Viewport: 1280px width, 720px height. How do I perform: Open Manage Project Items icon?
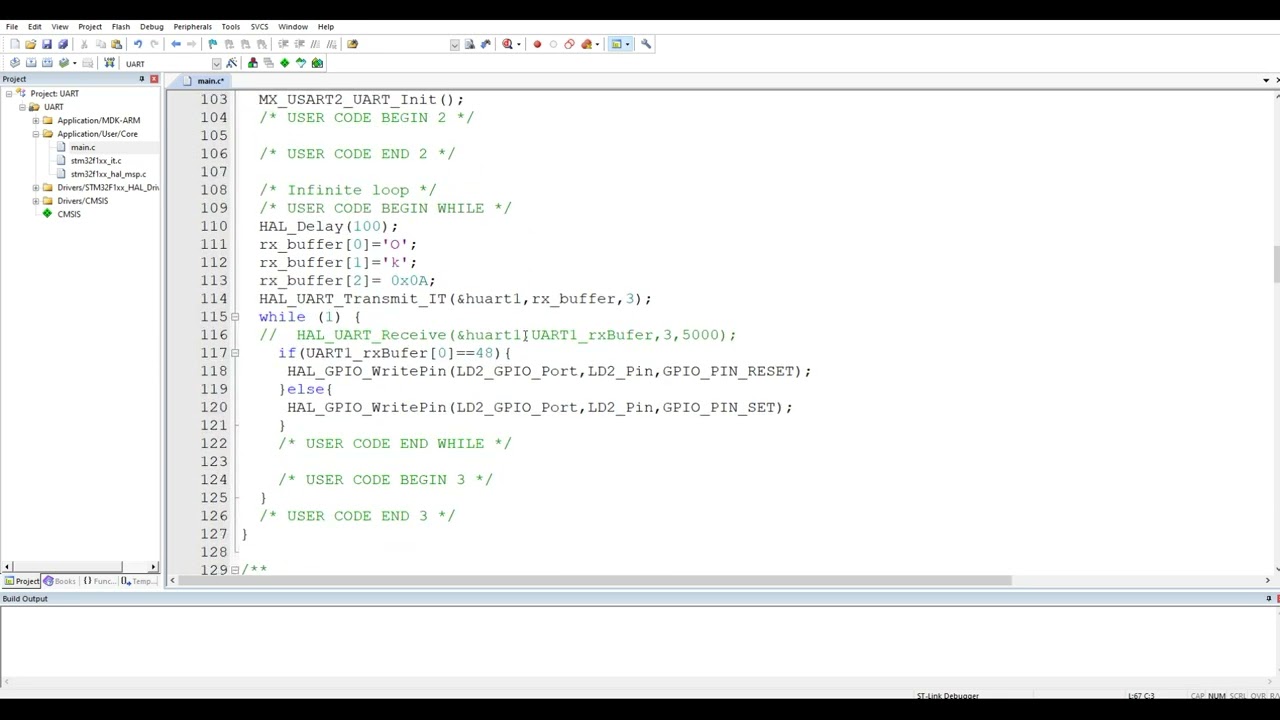(x=252, y=63)
